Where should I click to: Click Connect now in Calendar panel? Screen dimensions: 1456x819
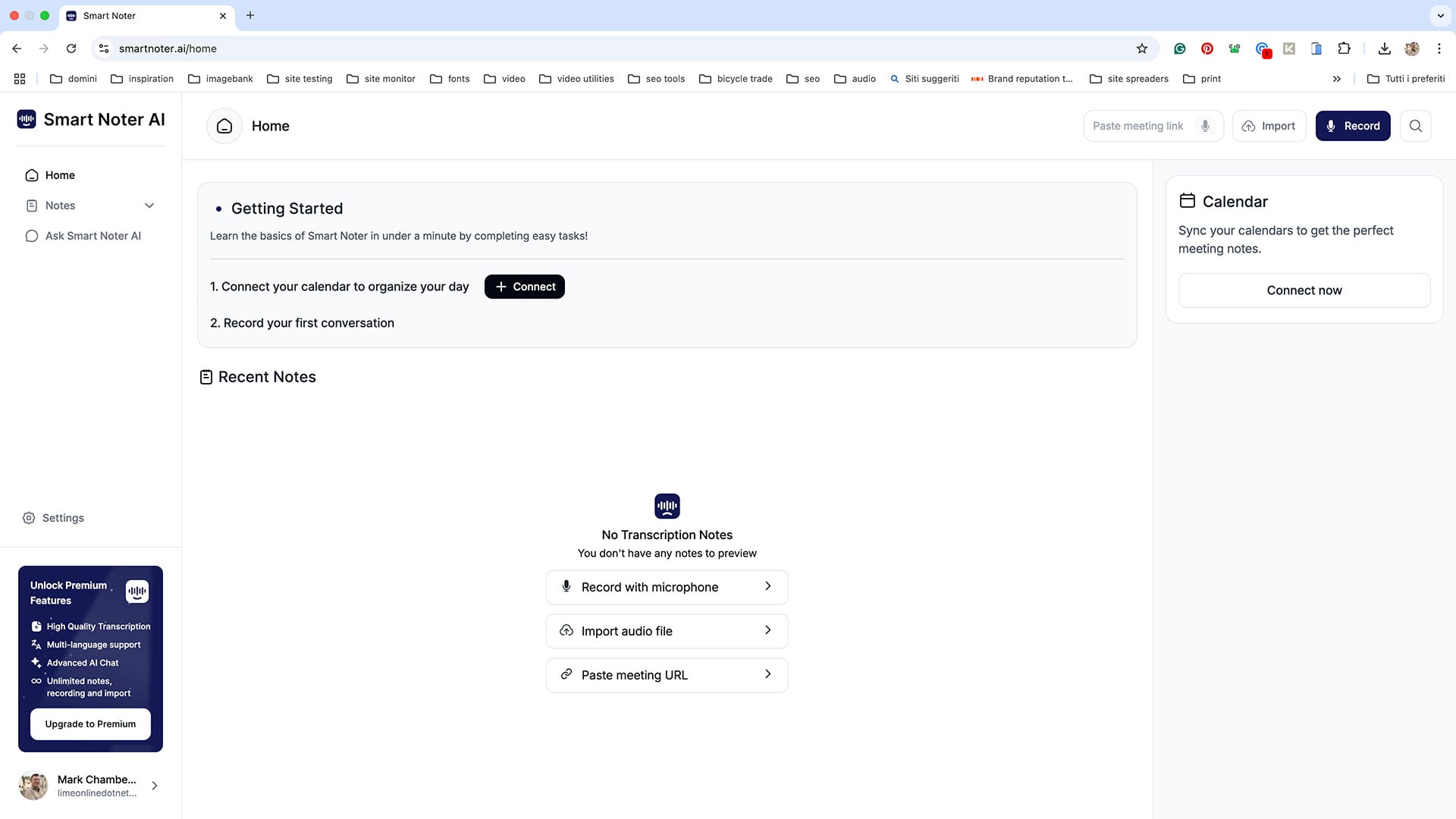(1304, 290)
